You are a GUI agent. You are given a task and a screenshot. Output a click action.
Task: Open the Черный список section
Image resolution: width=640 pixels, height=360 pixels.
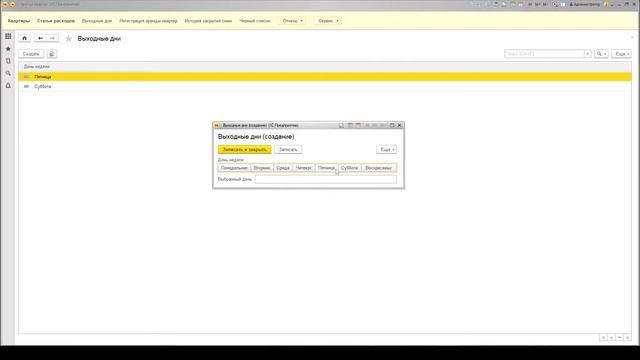pos(255,21)
